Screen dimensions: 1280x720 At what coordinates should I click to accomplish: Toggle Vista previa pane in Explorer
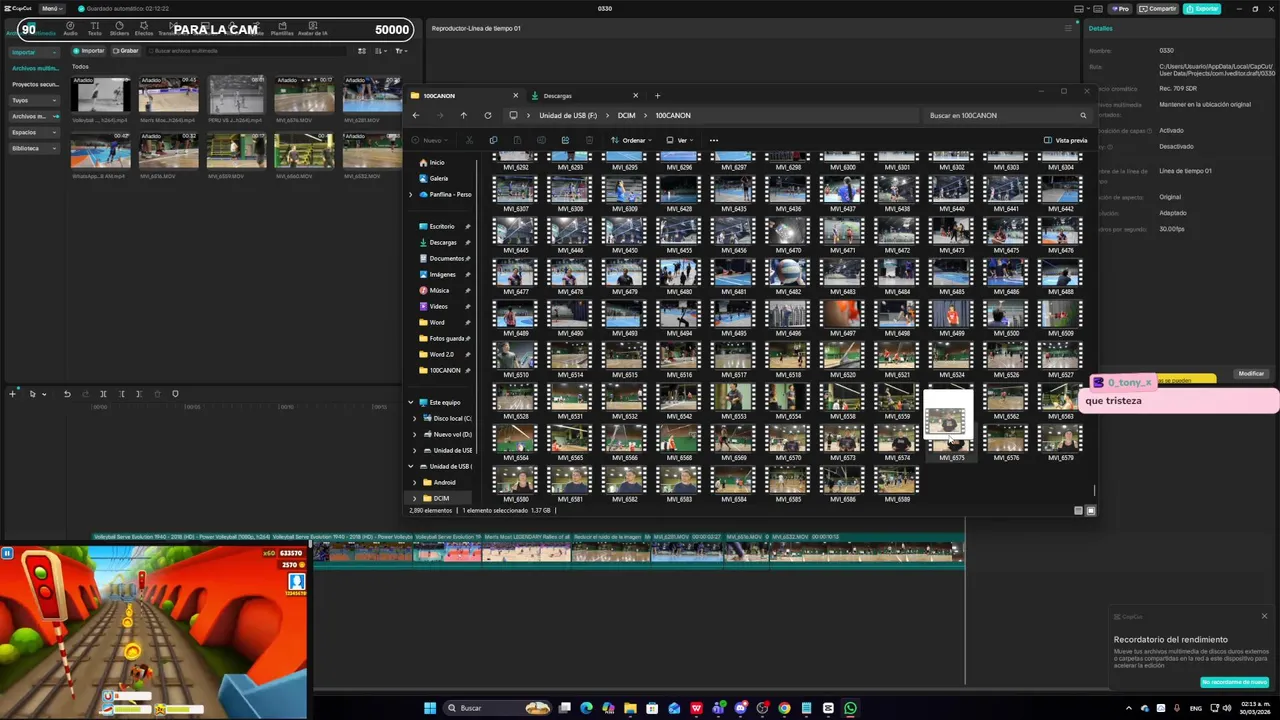click(x=1065, y=140)
